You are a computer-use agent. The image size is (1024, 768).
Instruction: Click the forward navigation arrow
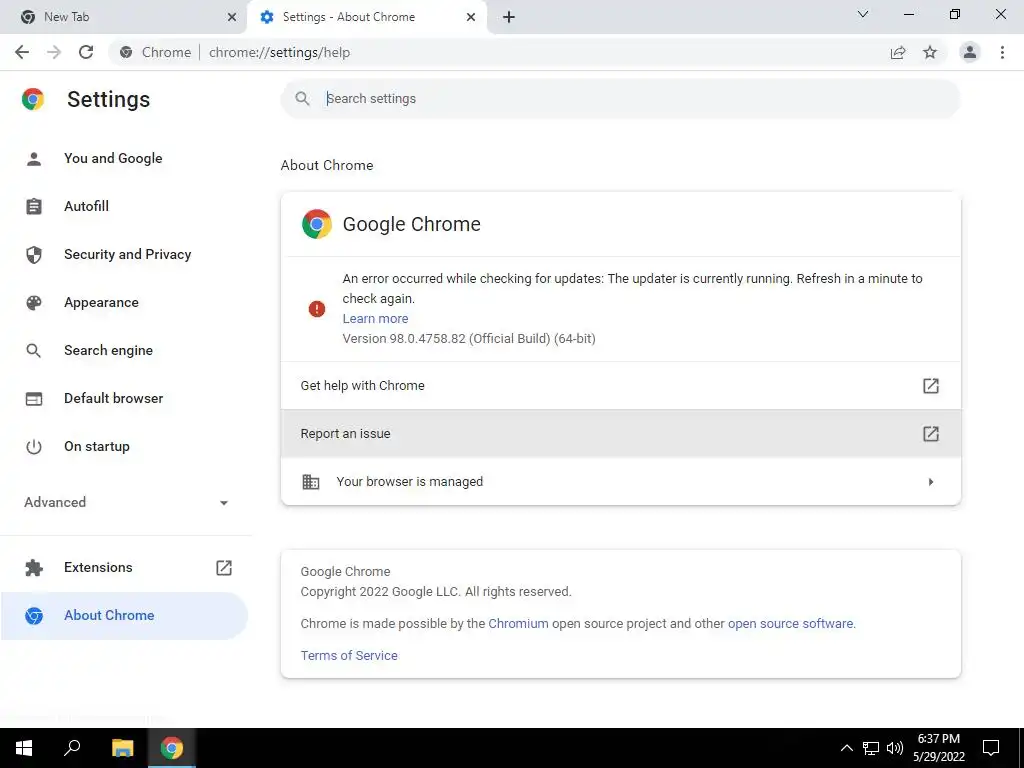(54, 52)
